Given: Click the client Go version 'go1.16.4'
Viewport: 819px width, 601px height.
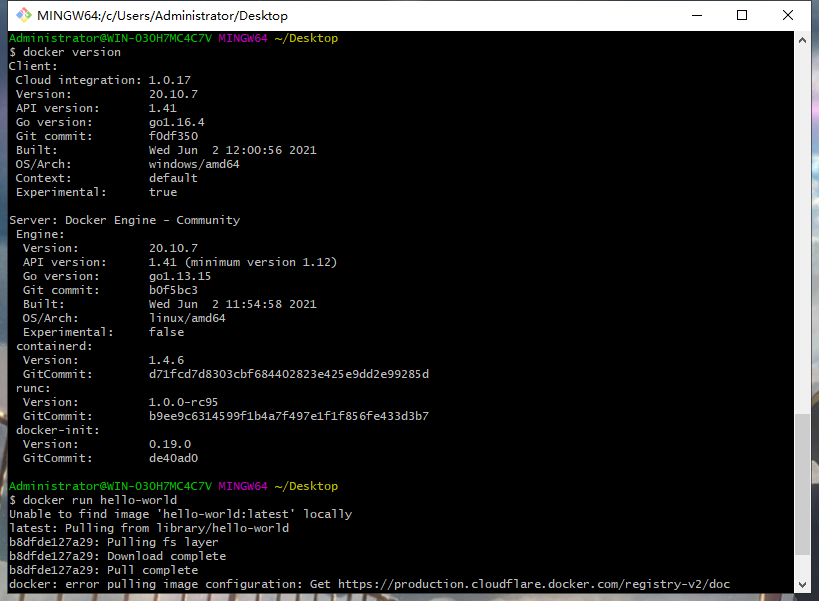Looking at the screenshot, I should [x=177, y=122].
